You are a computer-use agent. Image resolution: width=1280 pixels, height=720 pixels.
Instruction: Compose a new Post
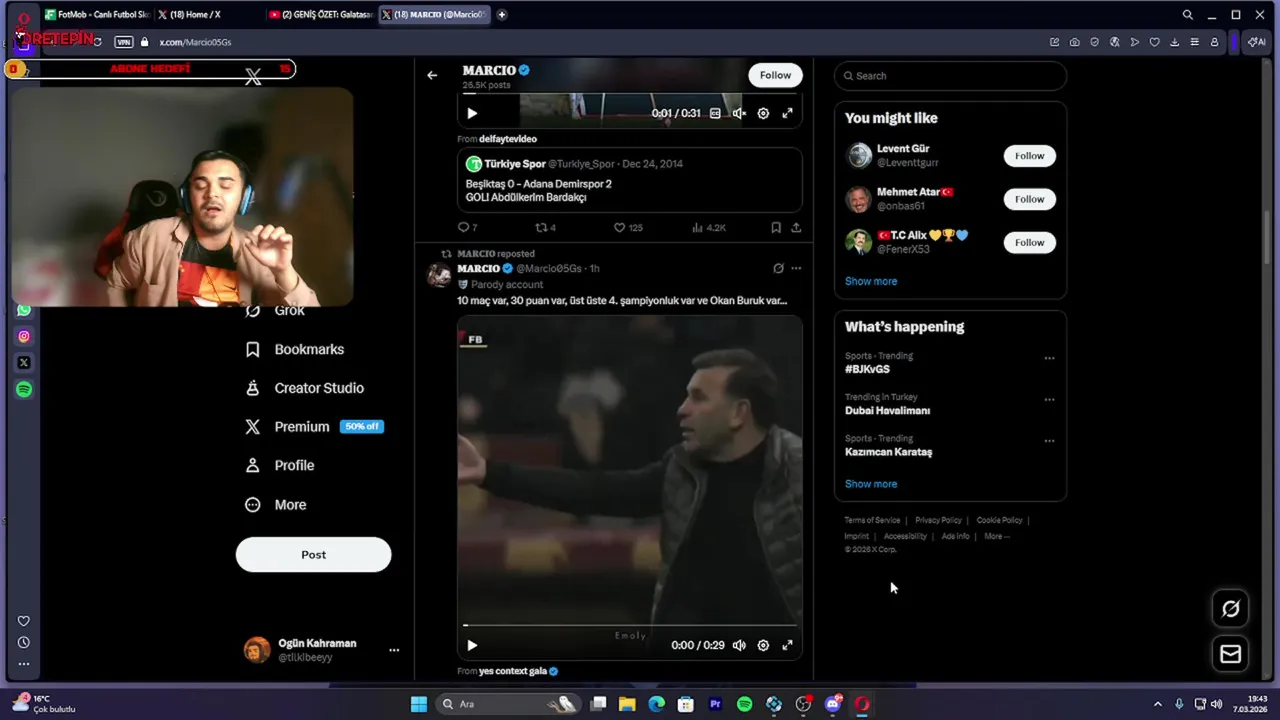(313, 555)
